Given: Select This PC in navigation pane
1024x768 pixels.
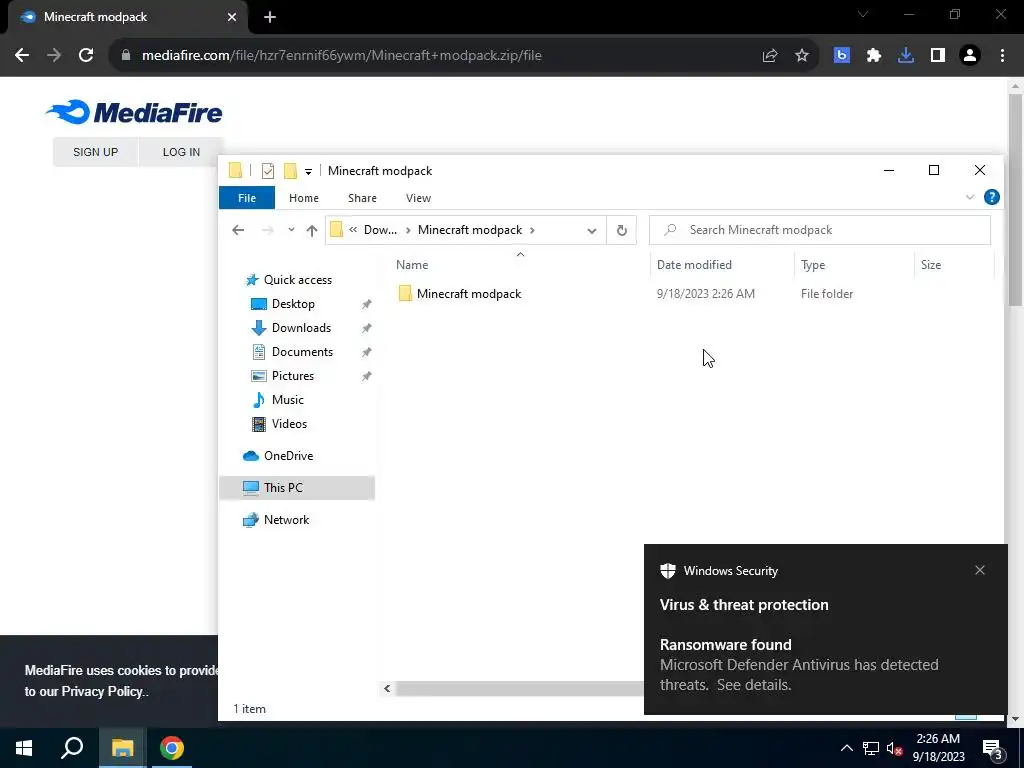Looking at the screenshot, I should [x=297, y=488].
